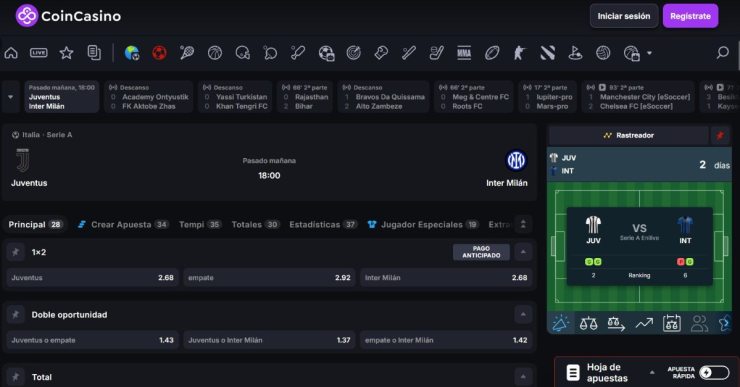
Task: Open Italia Serie A breadcrumb
Action: [42, 135]
